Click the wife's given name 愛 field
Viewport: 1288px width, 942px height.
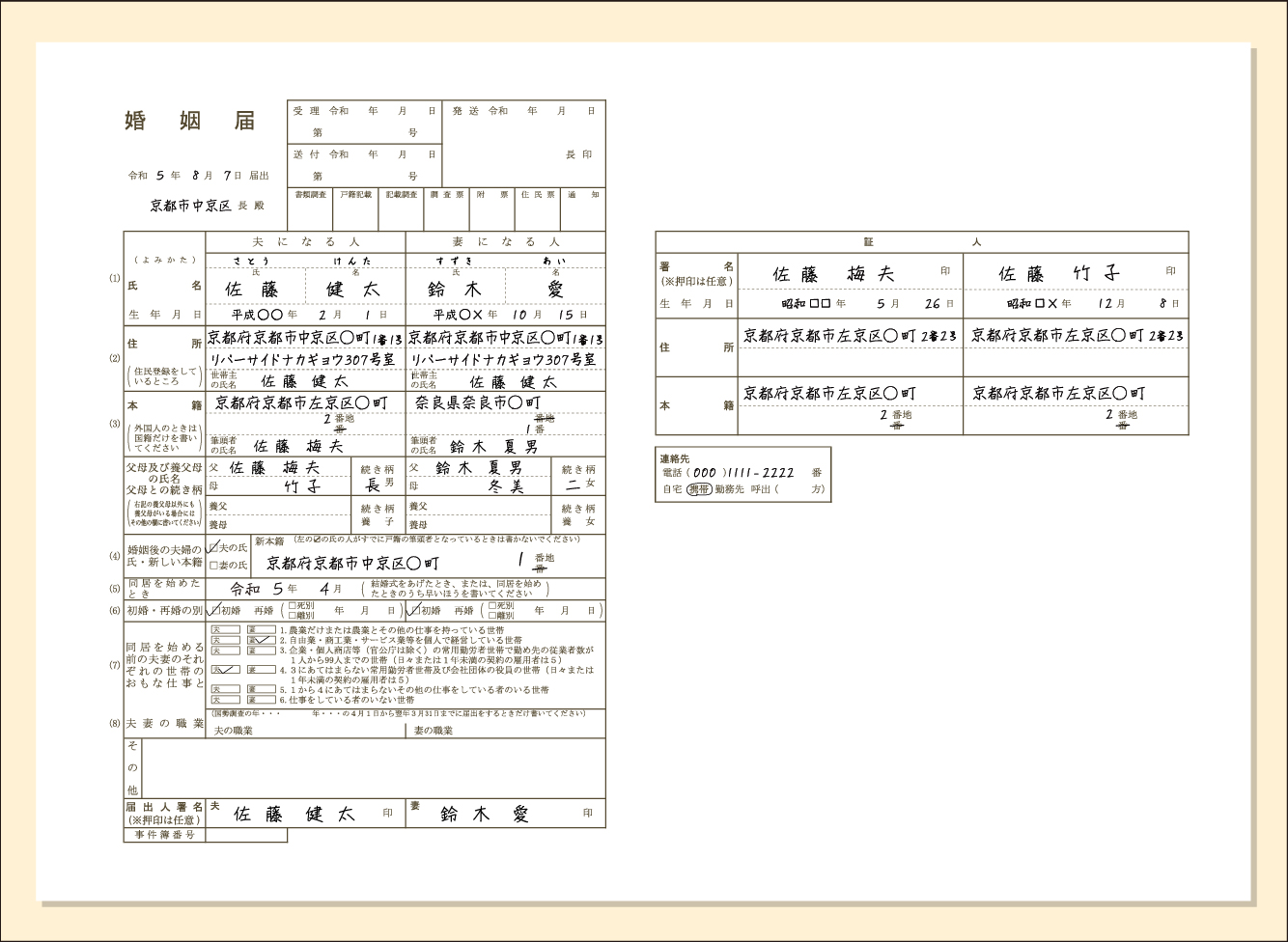(x=554, y=289)
